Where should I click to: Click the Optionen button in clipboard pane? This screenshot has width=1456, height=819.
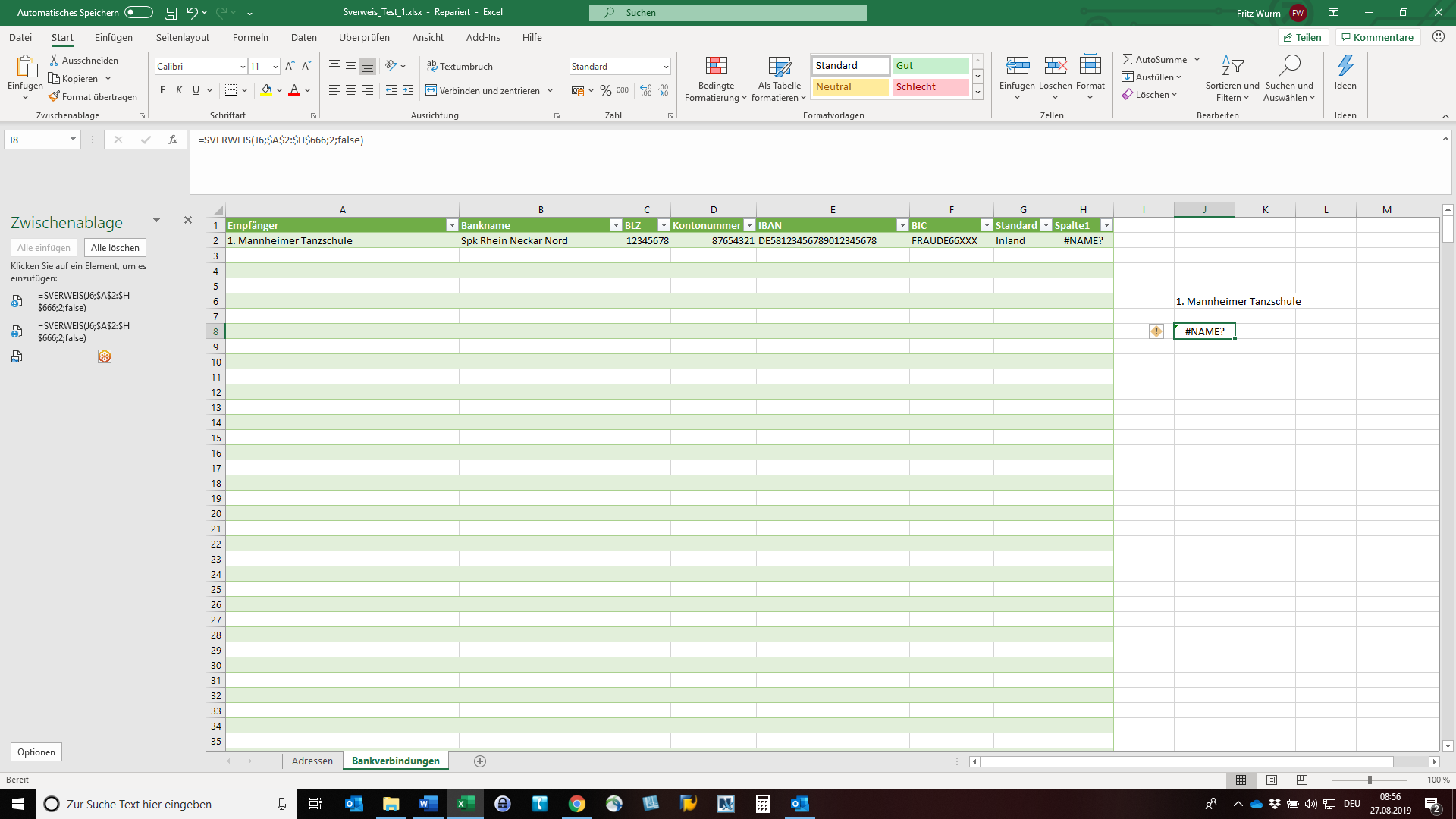pyautogui.click(x=36, y=752)
